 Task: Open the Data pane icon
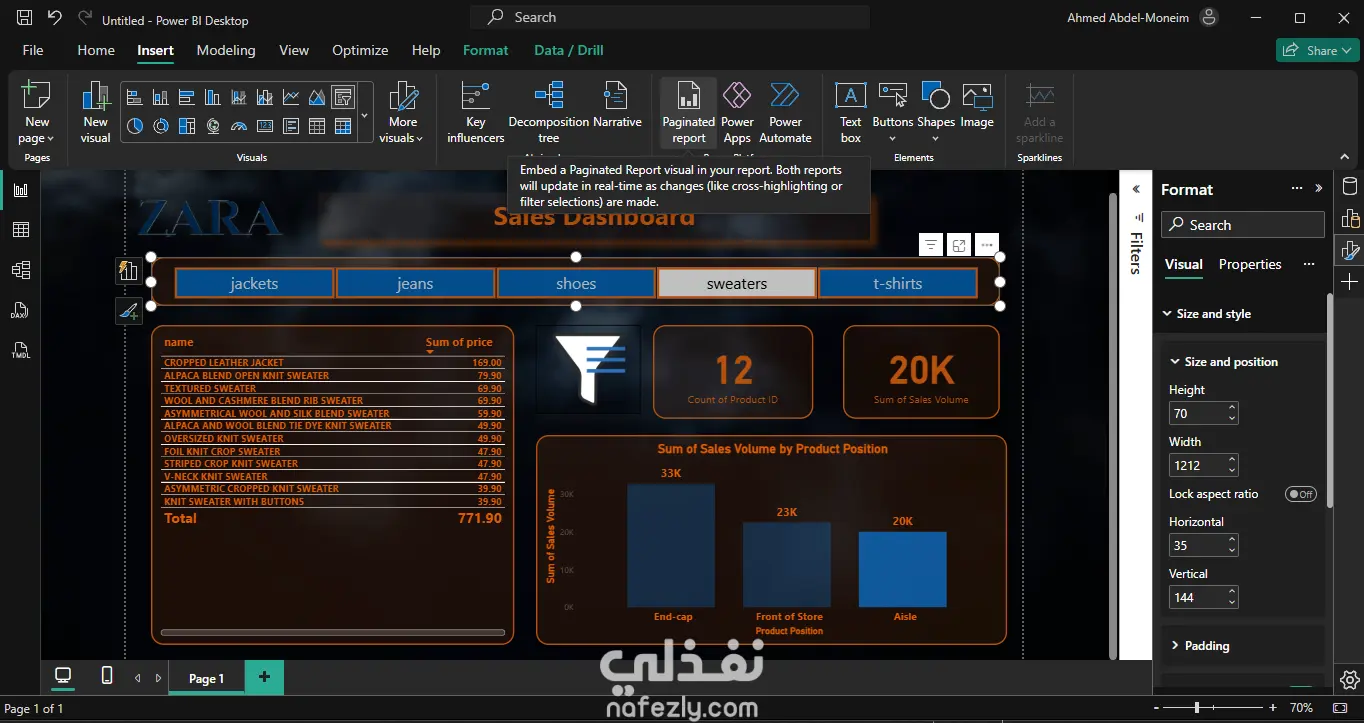1350,186
